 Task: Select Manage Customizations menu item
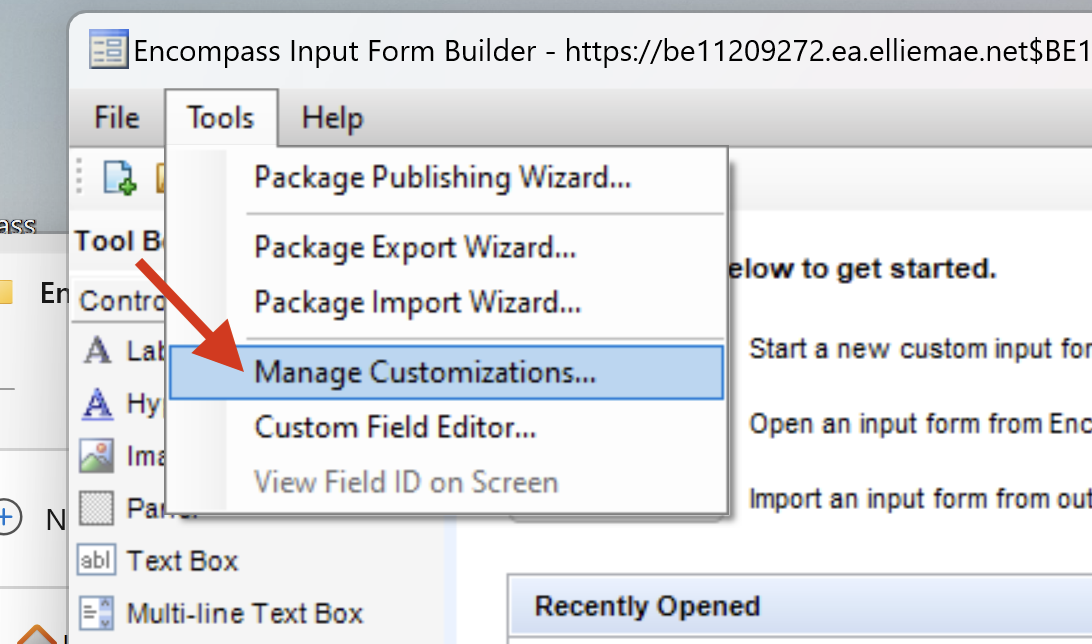(x=425, y=372)
